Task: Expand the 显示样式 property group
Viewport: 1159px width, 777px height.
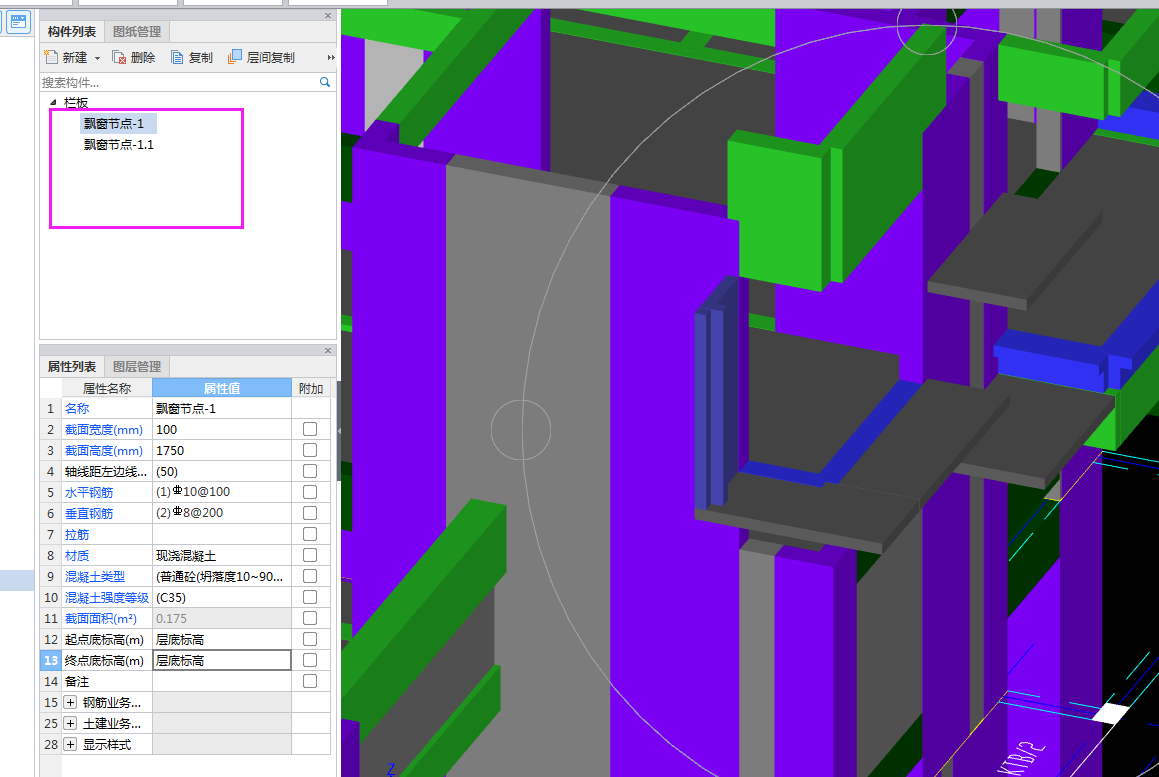Action: [70, 744]
